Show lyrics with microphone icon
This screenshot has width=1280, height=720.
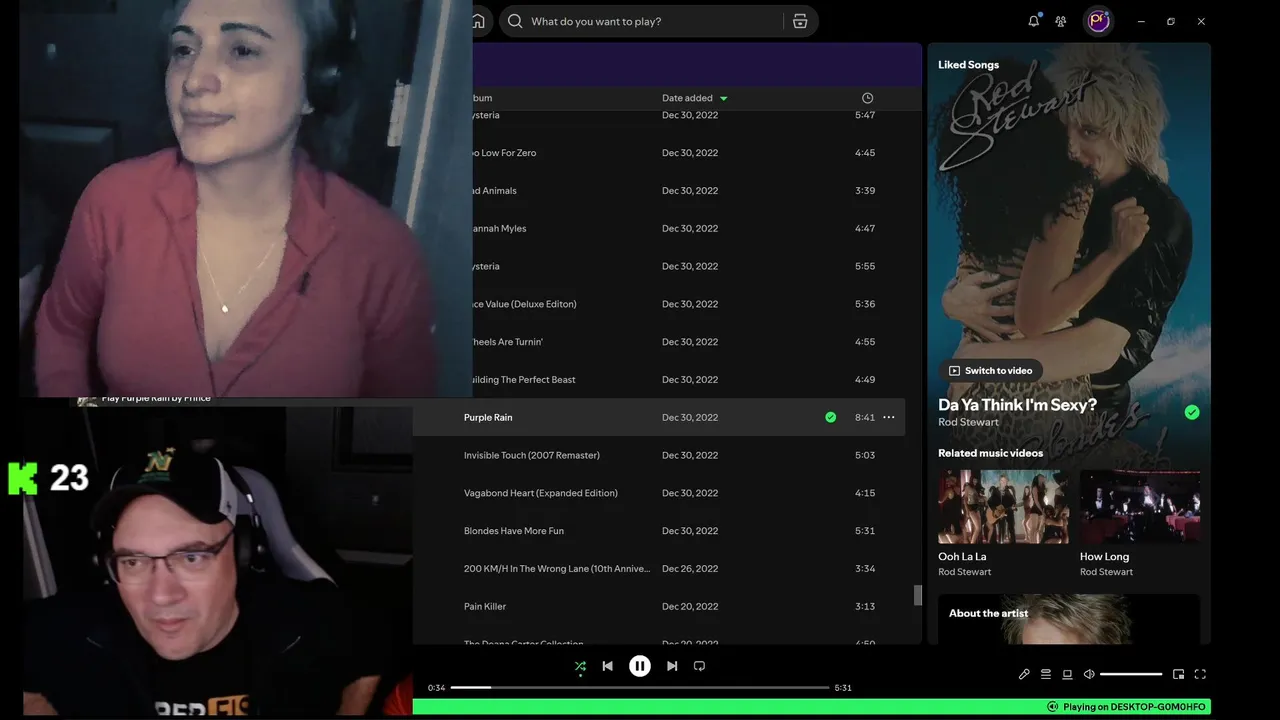1024,674
